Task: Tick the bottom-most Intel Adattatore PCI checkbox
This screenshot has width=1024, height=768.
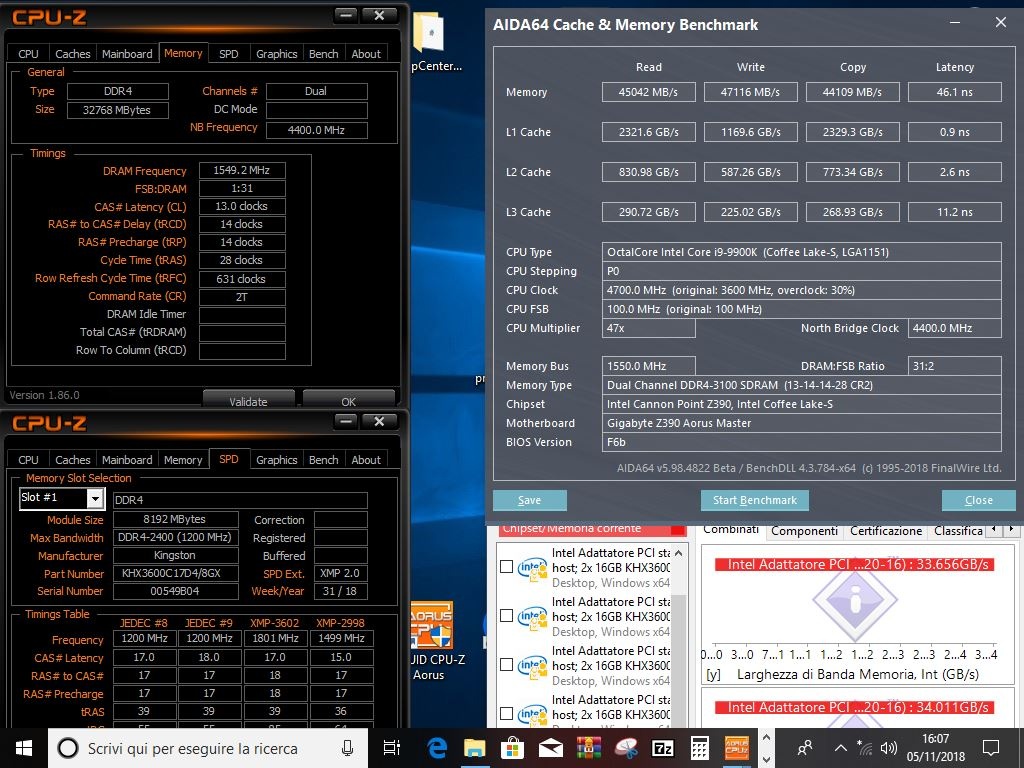Action: pos(506,714)
